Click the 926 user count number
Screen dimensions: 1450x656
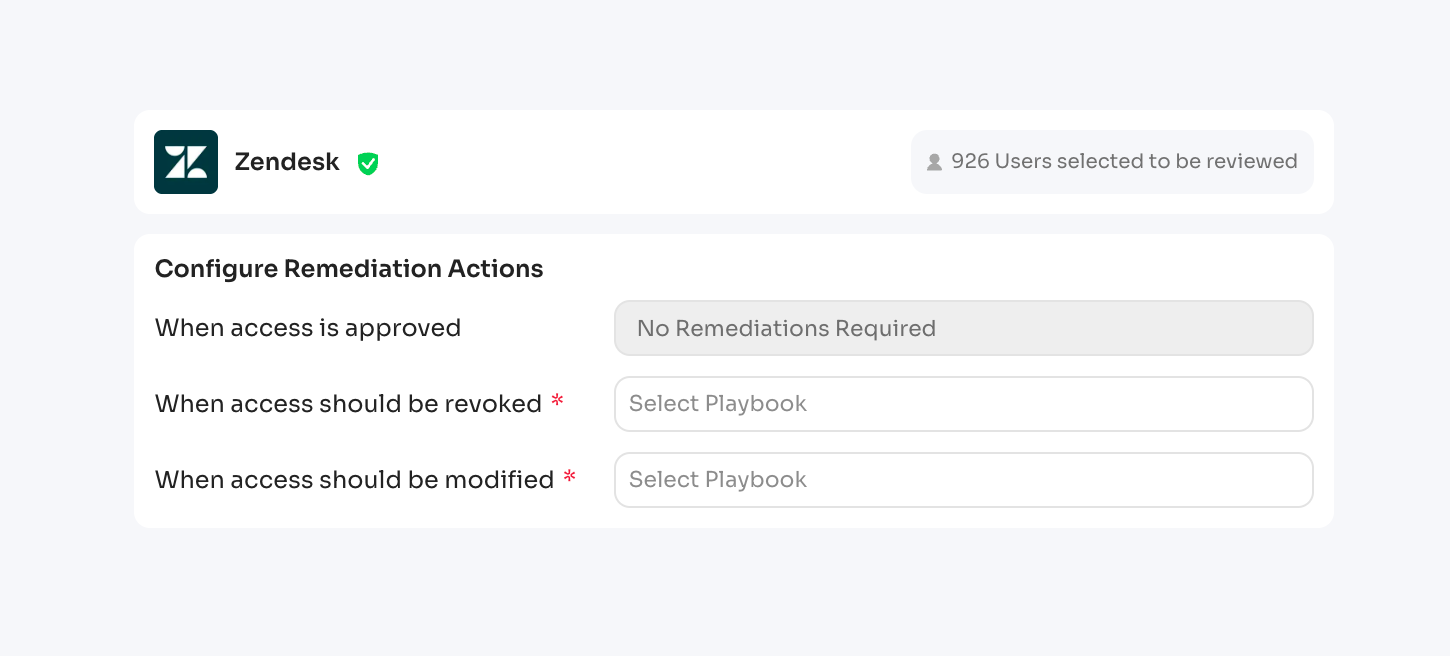pos(970,162)
